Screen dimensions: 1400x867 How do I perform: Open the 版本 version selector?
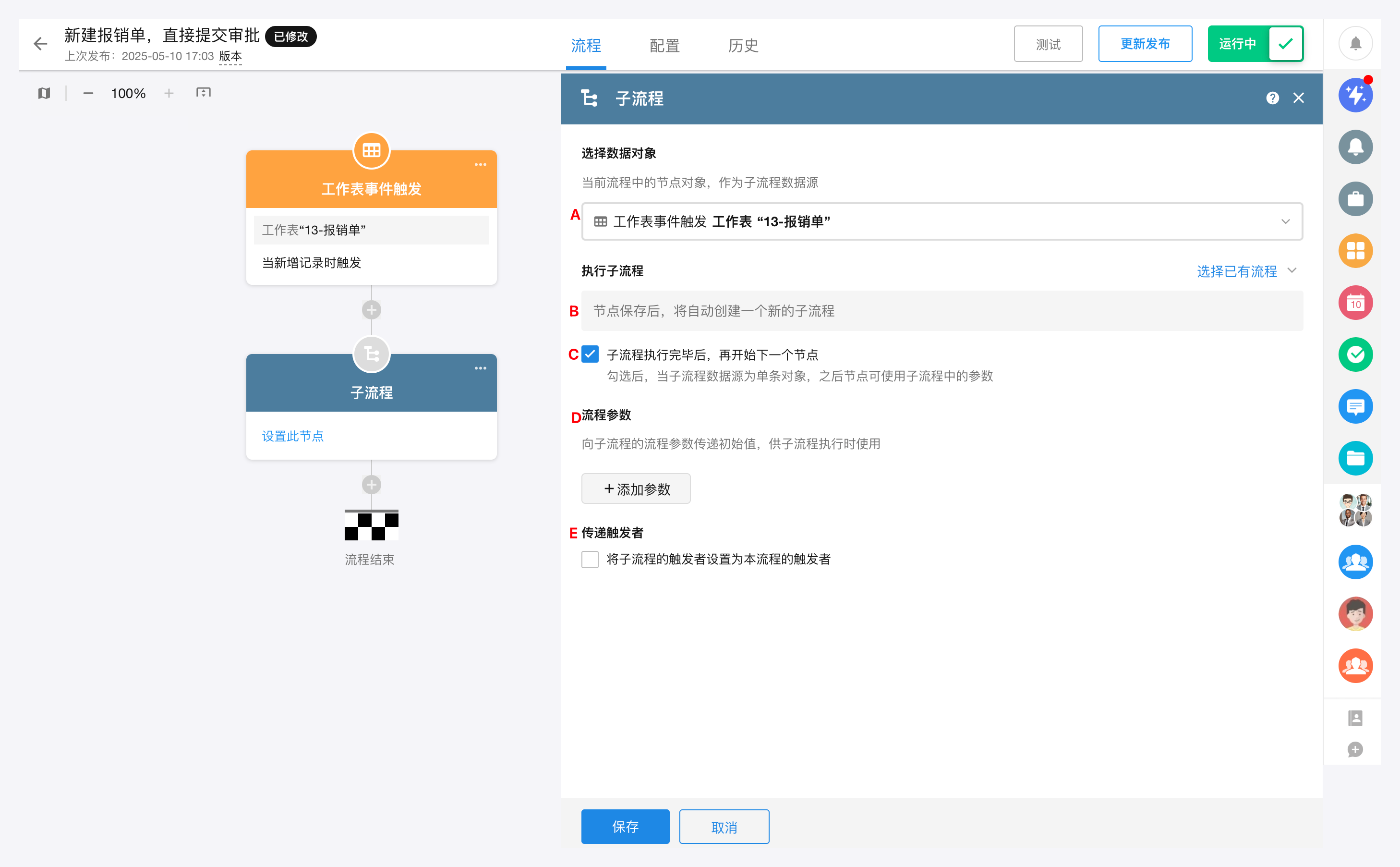coord(230,56)
